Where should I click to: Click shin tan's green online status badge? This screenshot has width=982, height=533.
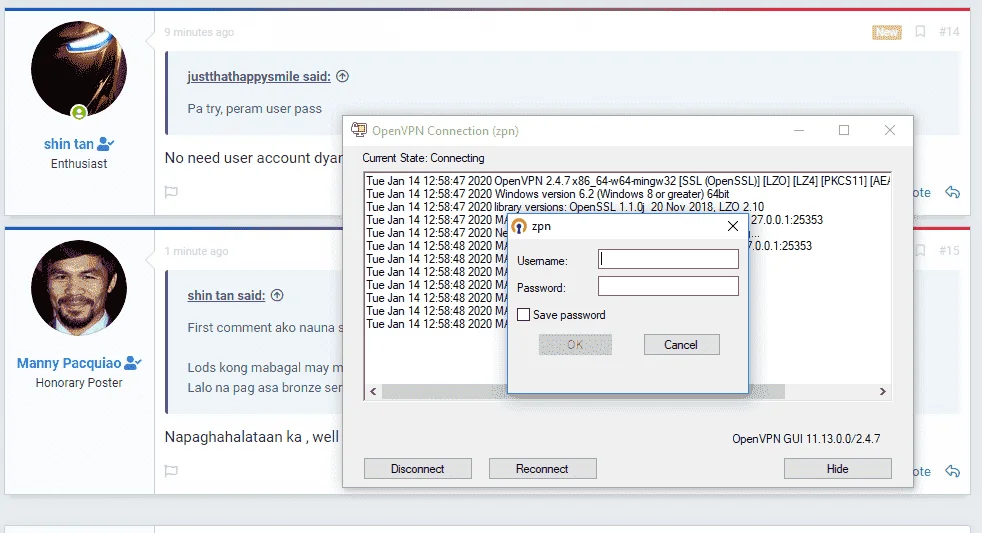click(79, 112)
